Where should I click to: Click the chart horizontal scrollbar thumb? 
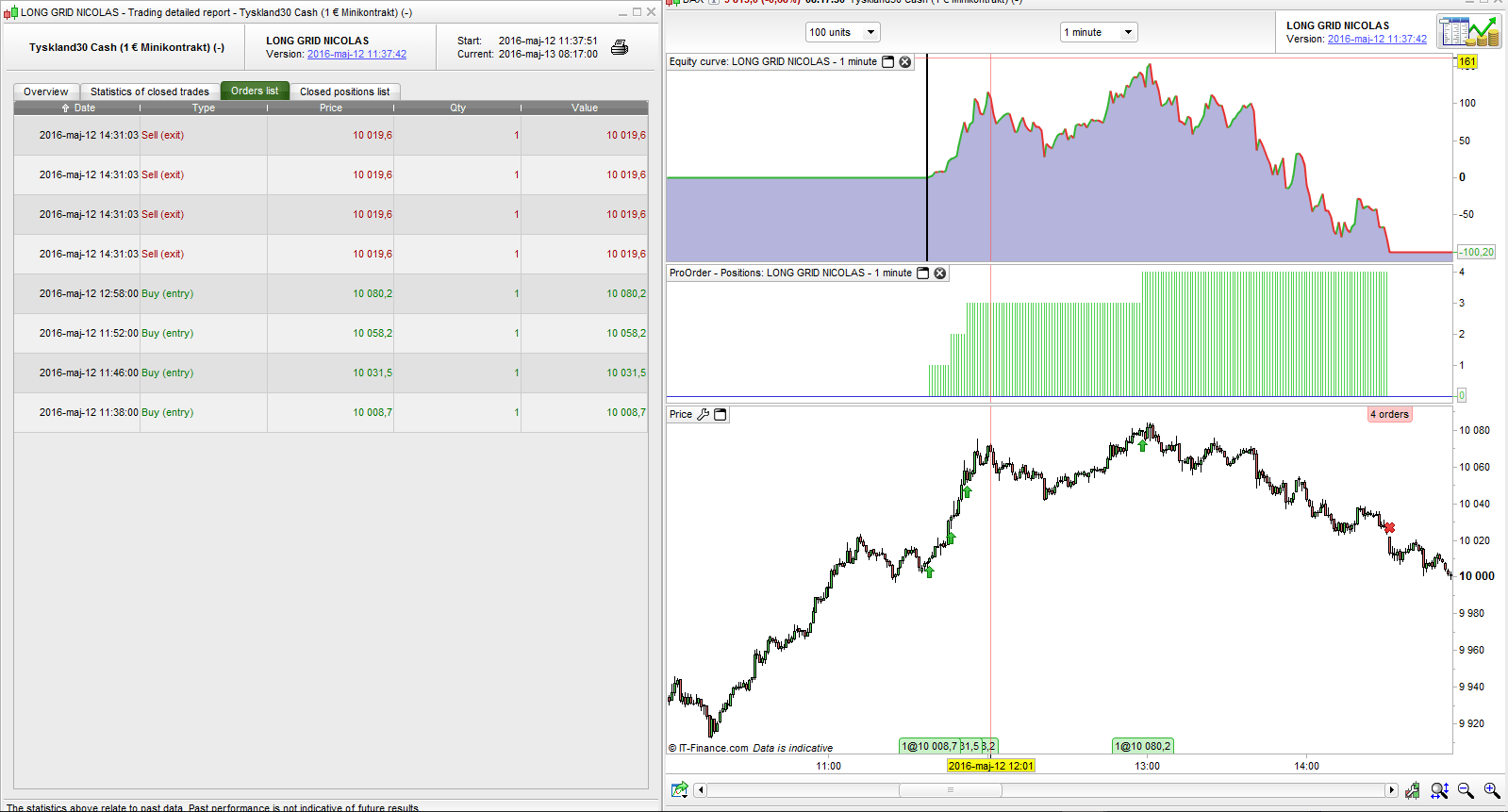950,790
